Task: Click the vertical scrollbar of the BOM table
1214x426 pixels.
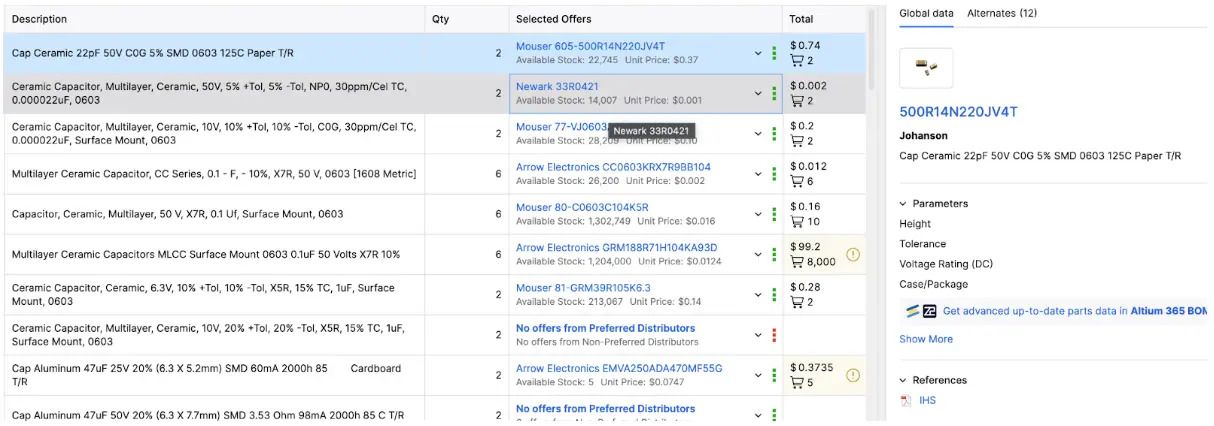Action: (x=870, y=60)
